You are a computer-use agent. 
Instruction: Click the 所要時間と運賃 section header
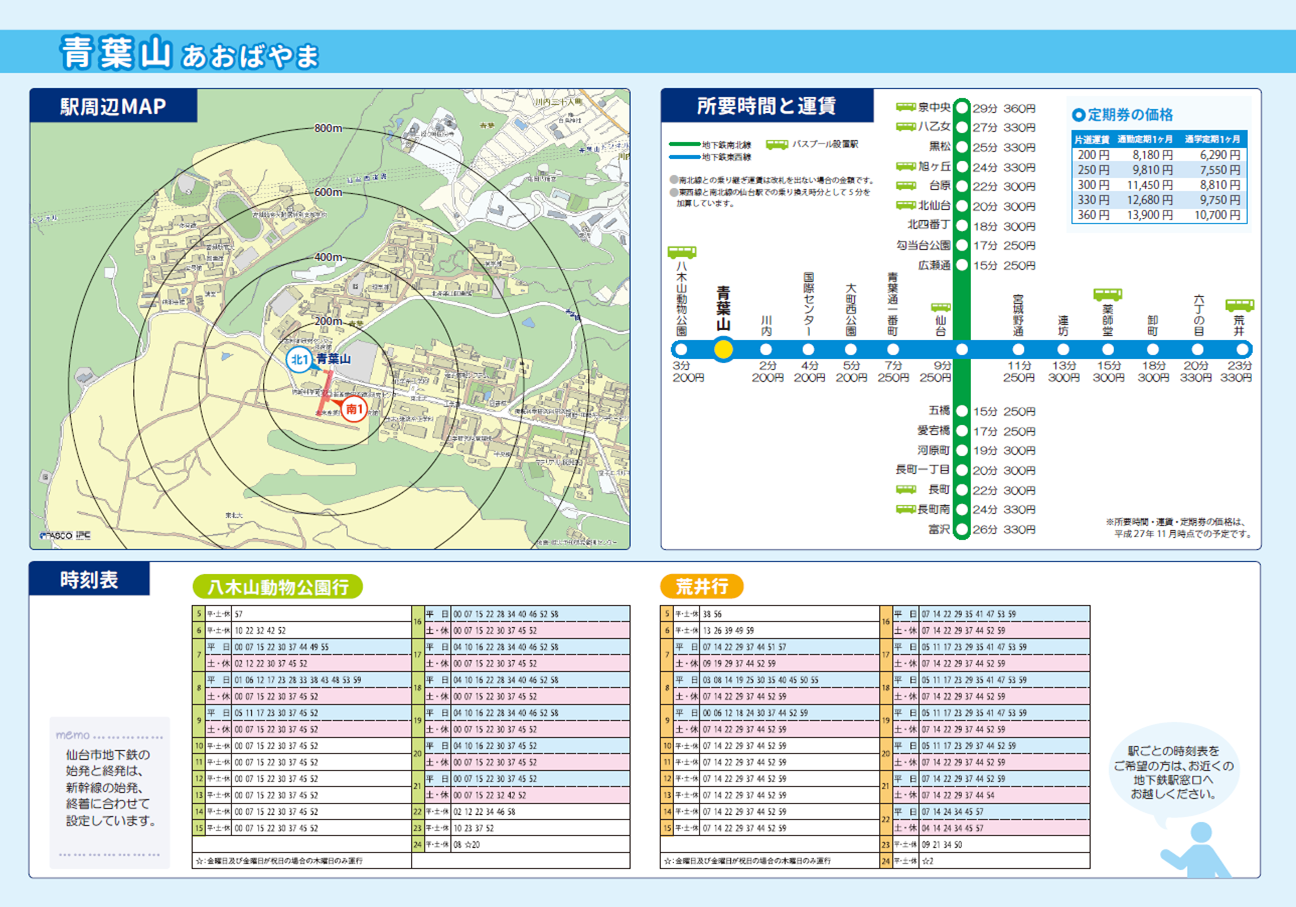pos(766,105)
